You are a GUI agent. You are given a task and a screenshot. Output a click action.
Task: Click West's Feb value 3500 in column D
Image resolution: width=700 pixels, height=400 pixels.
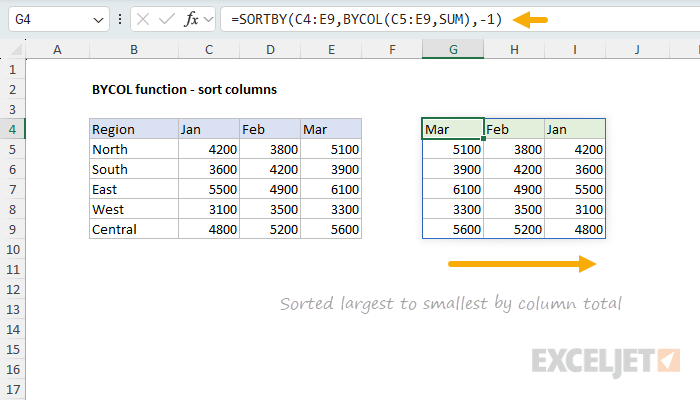(270, 209)
